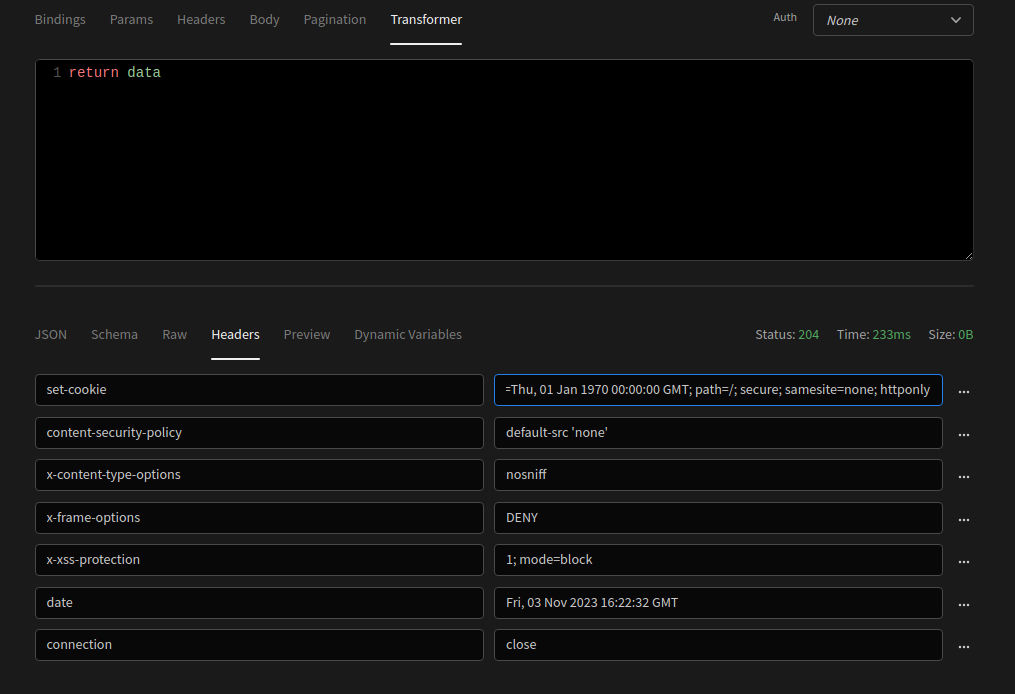Open the Schema response tab
The width and height of the screenshot is (1015, 694).
click(115, 335)
